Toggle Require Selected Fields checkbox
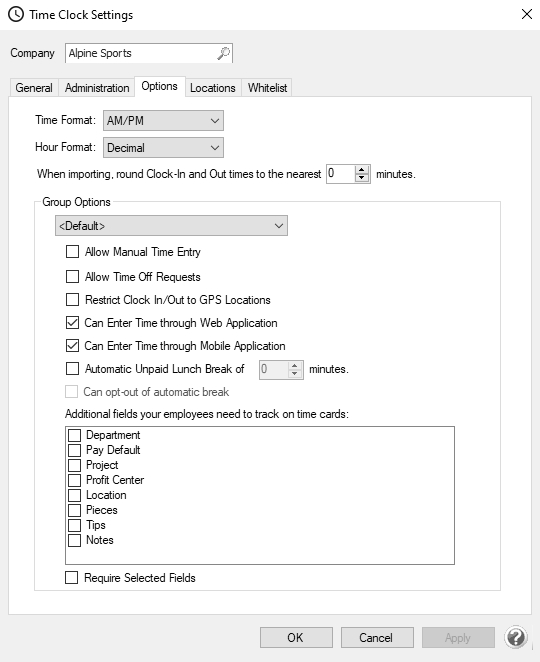The image size is (540, 662). coord(71,578)
